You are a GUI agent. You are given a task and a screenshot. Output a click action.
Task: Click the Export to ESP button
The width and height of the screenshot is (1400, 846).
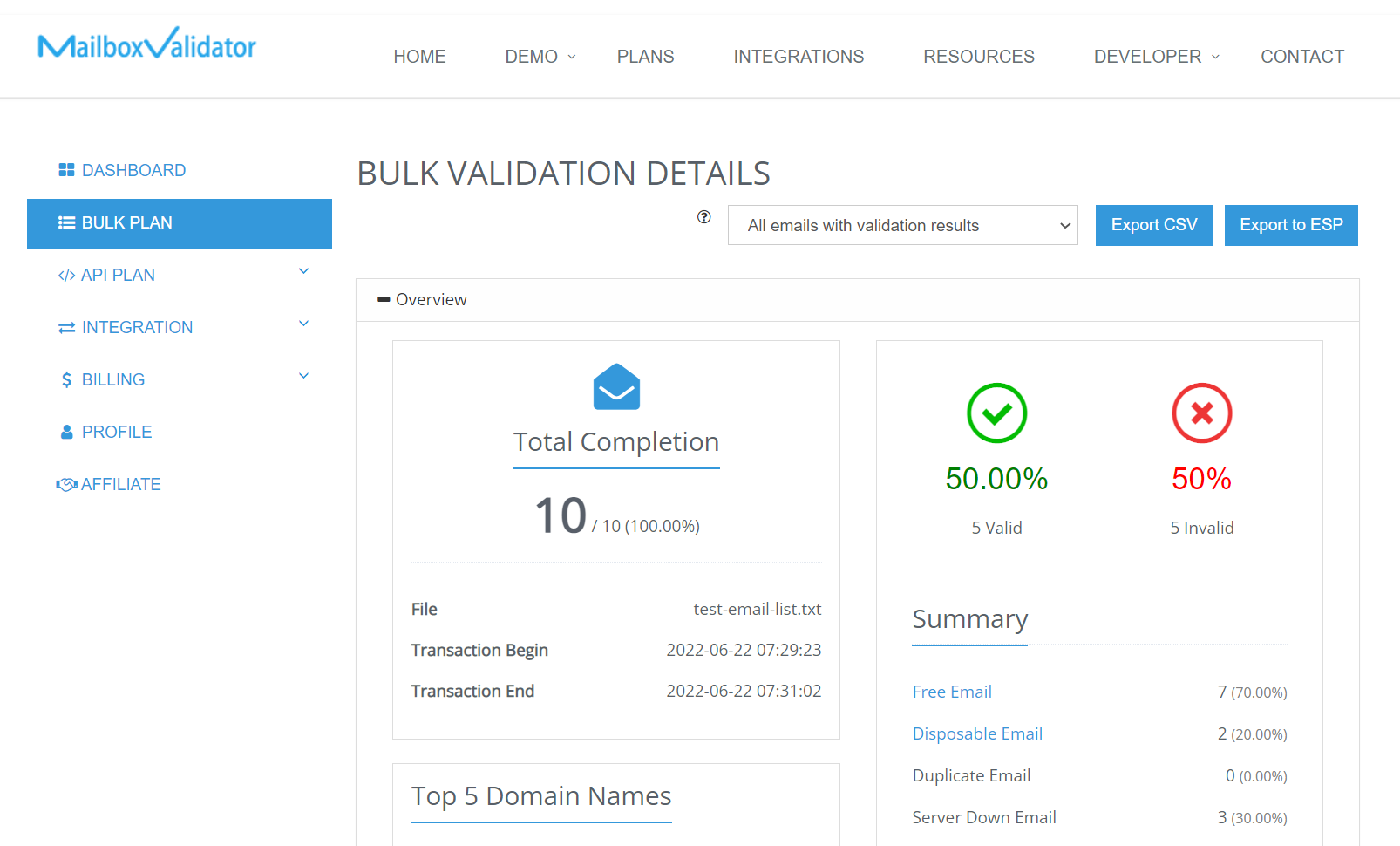[1291, 225]
